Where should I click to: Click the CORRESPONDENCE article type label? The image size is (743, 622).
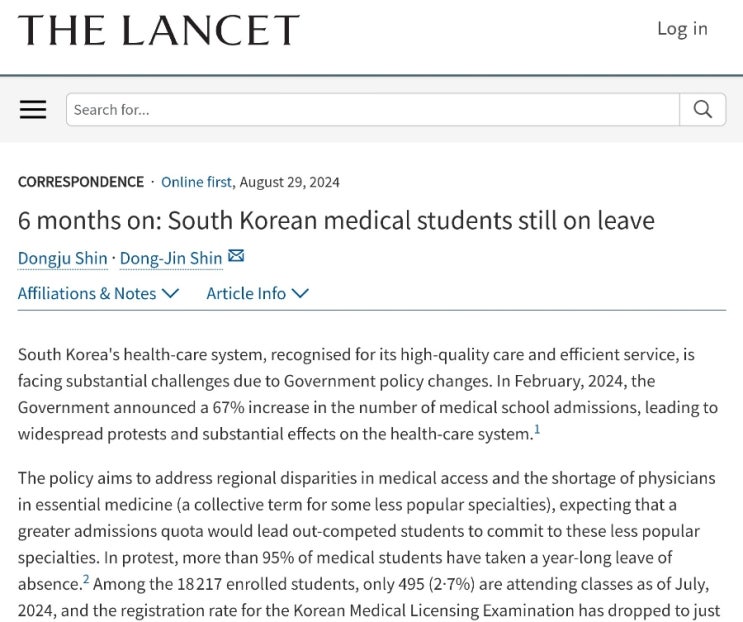[x=81, y=182]
